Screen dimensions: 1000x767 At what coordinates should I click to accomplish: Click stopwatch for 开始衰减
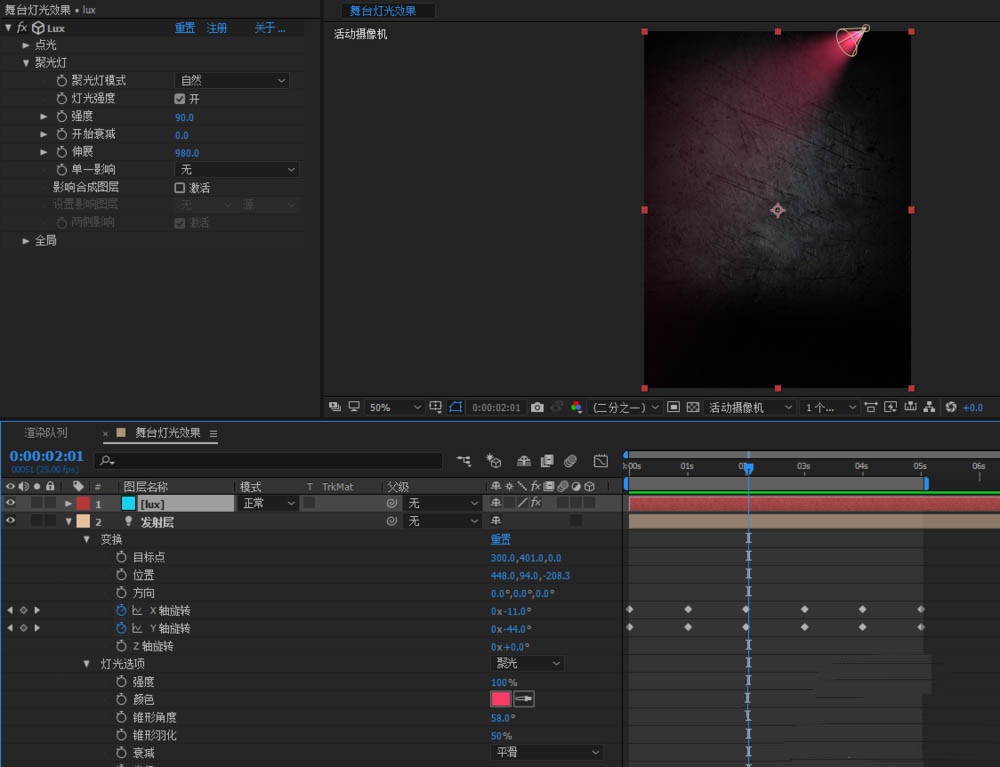tap(62, 134)
